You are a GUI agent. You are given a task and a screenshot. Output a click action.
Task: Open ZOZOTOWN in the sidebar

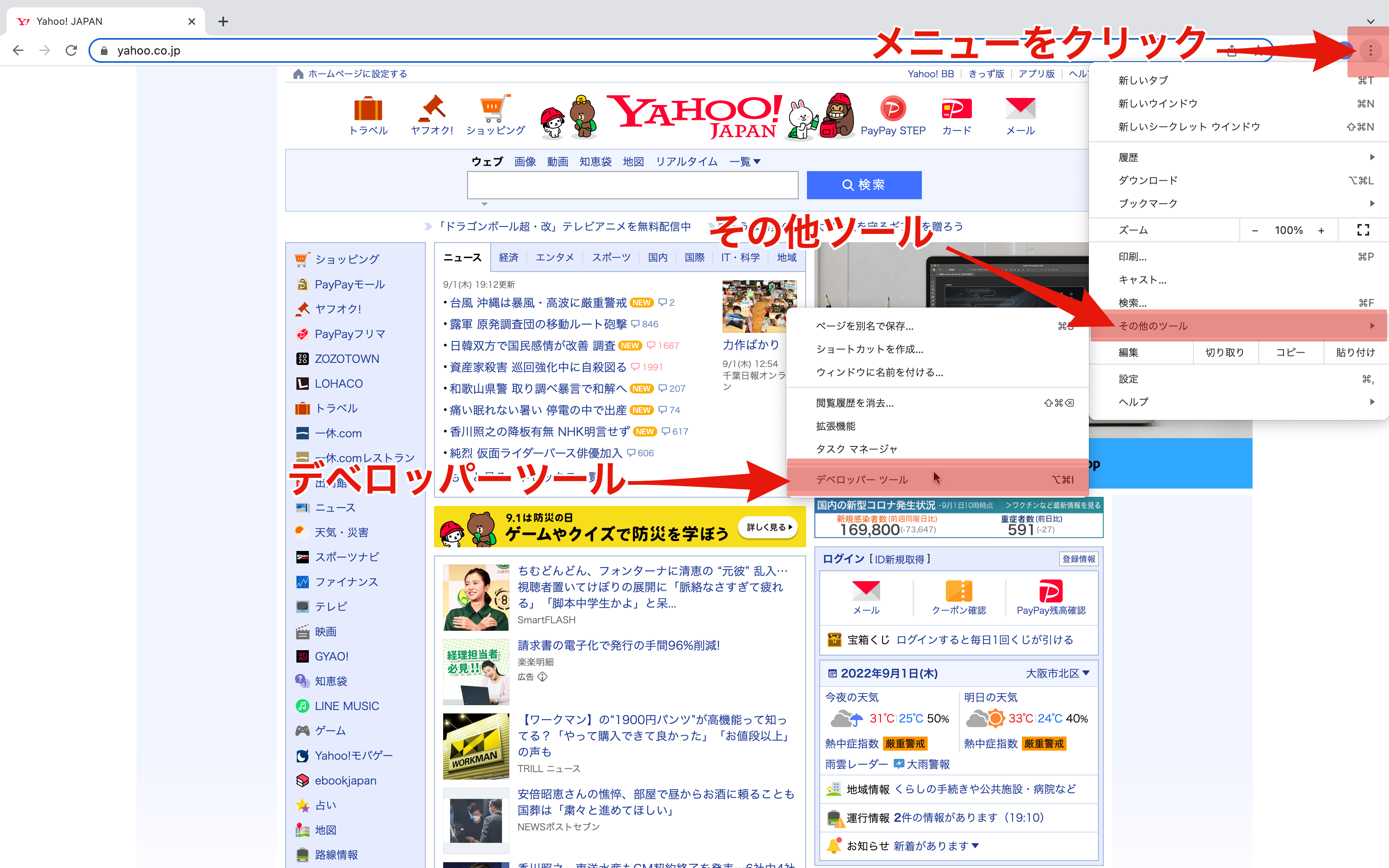(346, 359)
